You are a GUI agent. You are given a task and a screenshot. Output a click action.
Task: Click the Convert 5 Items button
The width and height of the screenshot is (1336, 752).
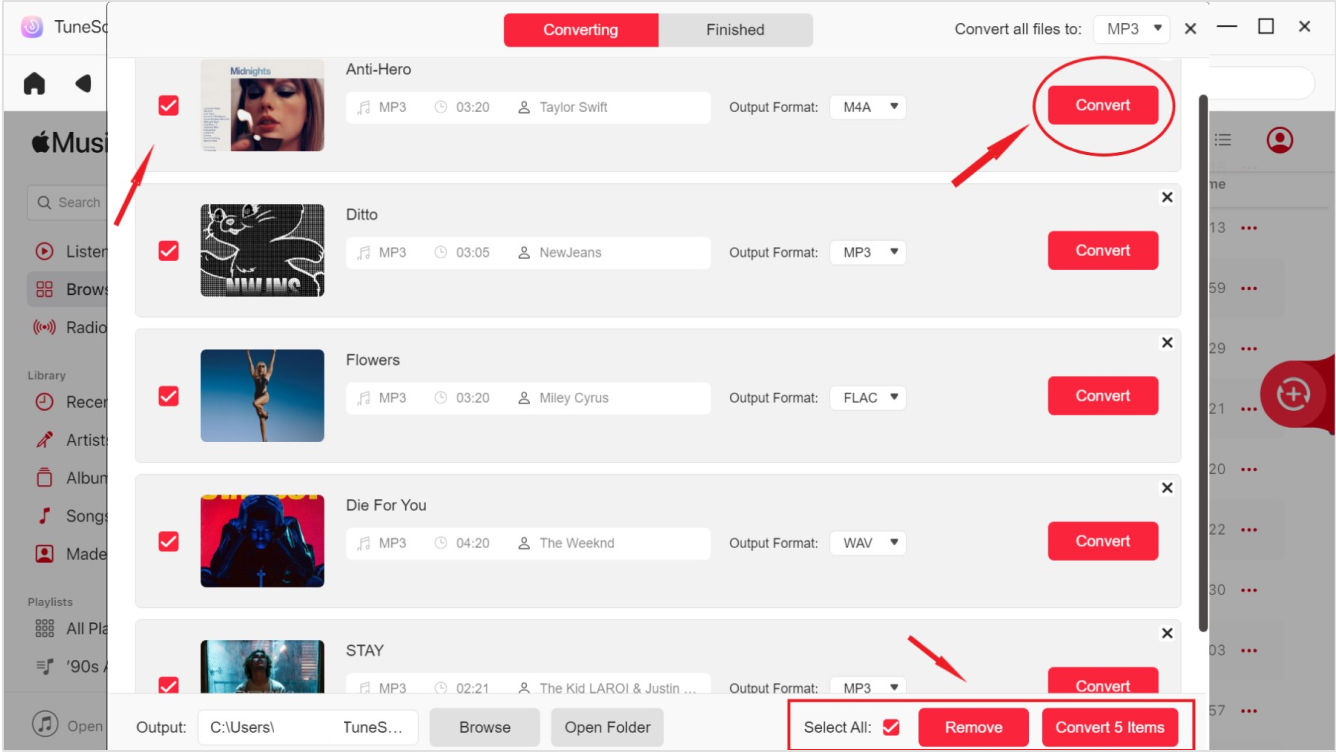pos(1110,727)
